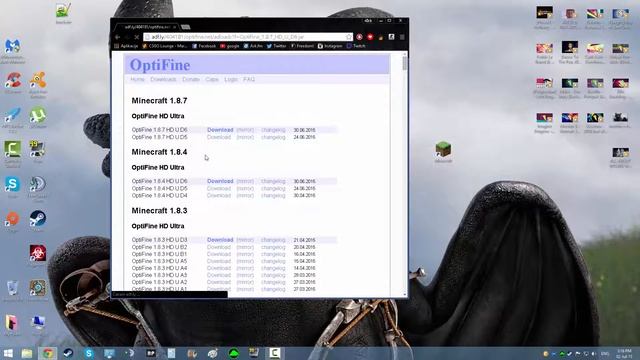Download OptiFine 1.8.4 HD U D6
Screen dimensions: 640x360
[220, 181]
